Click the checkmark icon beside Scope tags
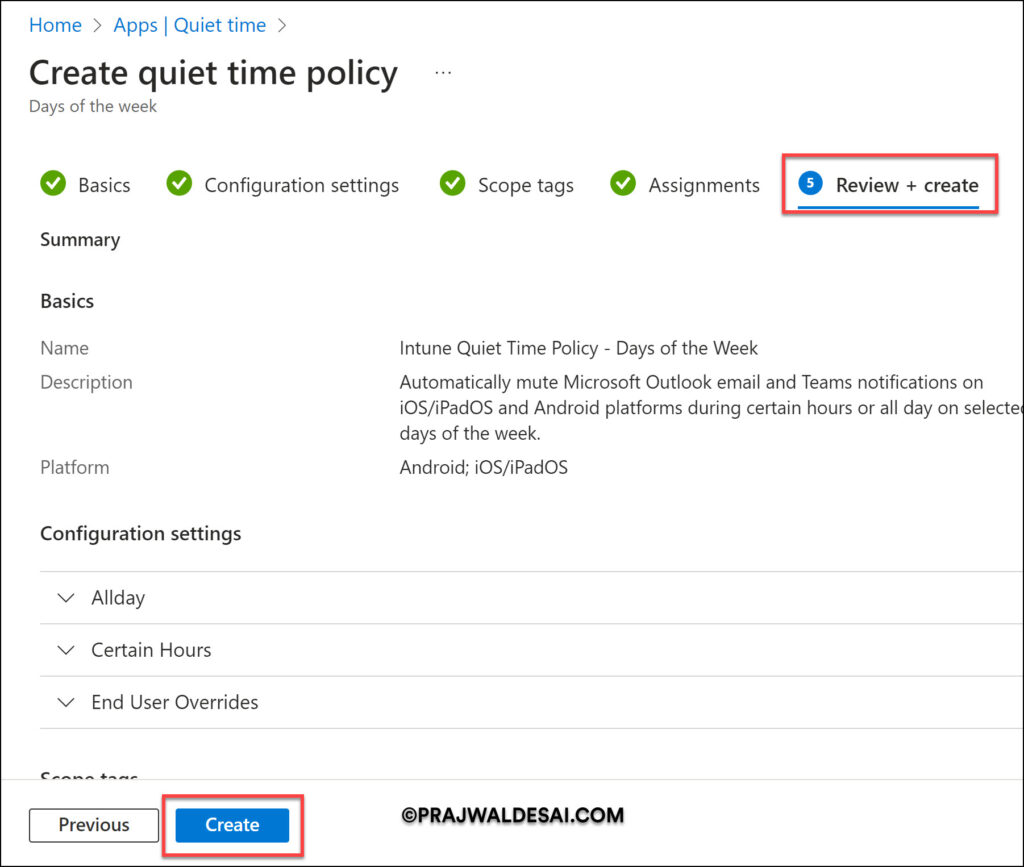Image resolution: width=1024 pixels, height=867 pixels. point(452,183)
